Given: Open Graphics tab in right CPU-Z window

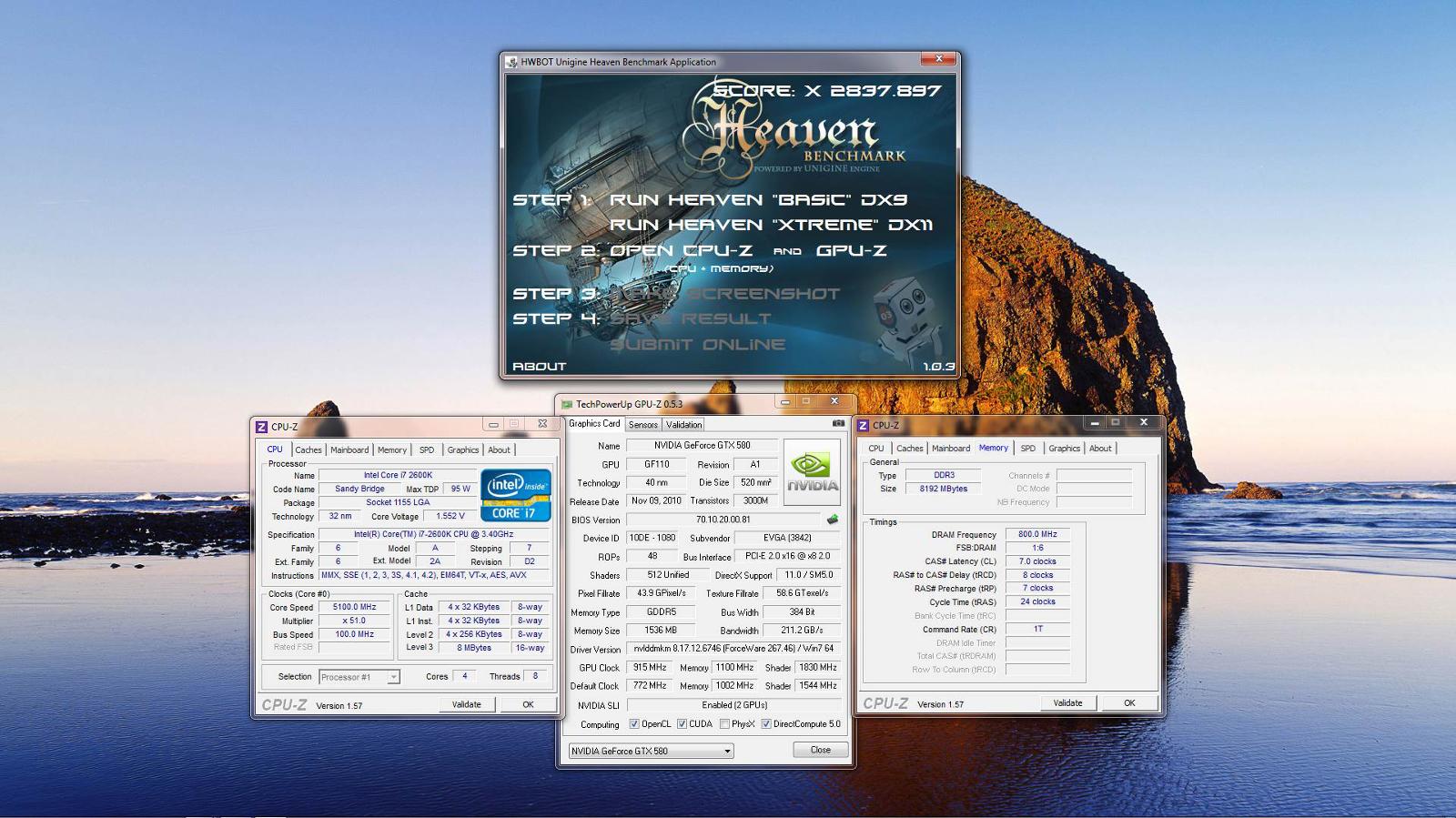Looking at the screenshot, I should 1065,448.
